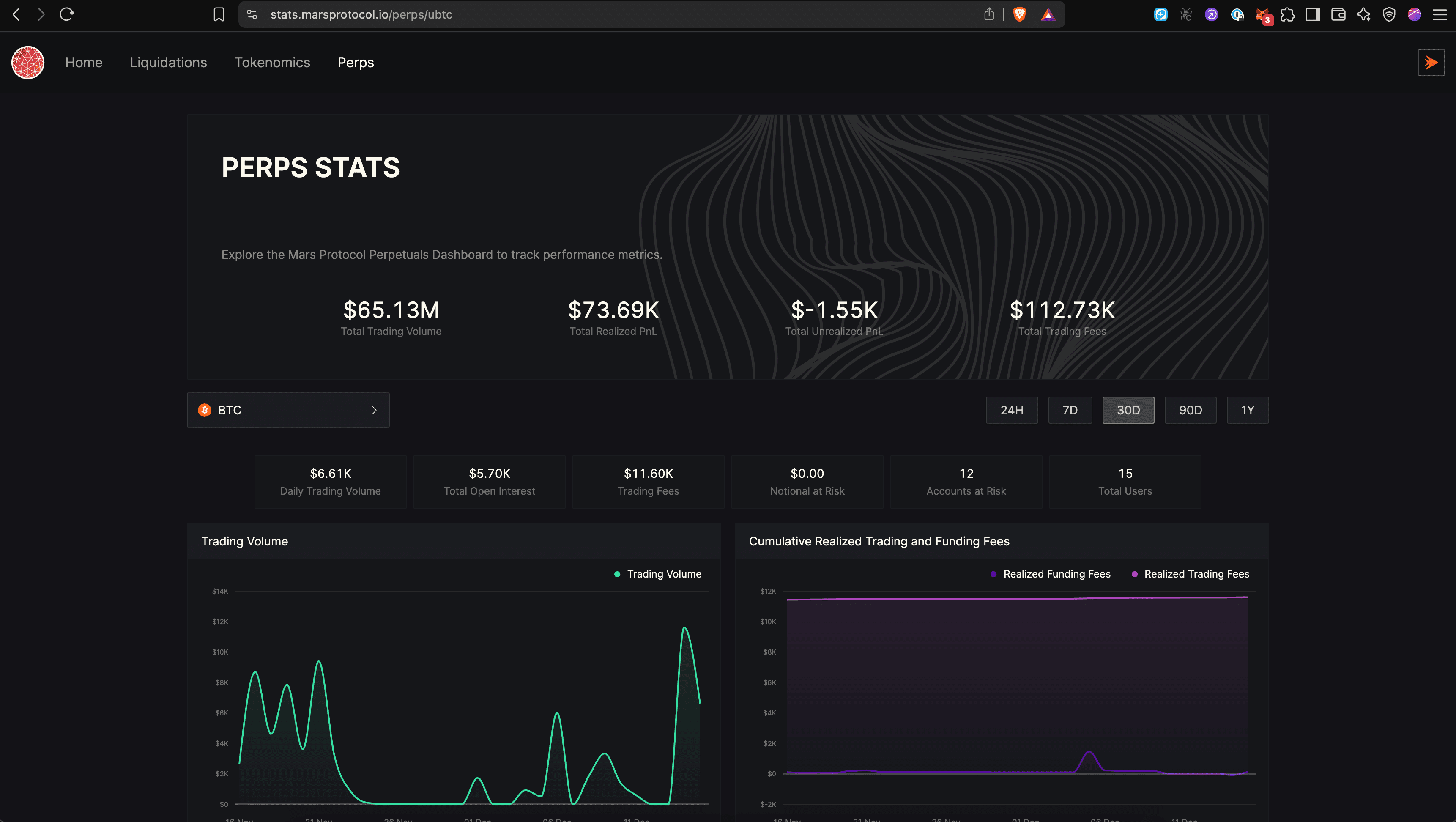The width and height of the screenshot is (1456, 822).
Task: Expand the BTC asset selector
Action: click(288, 410)
